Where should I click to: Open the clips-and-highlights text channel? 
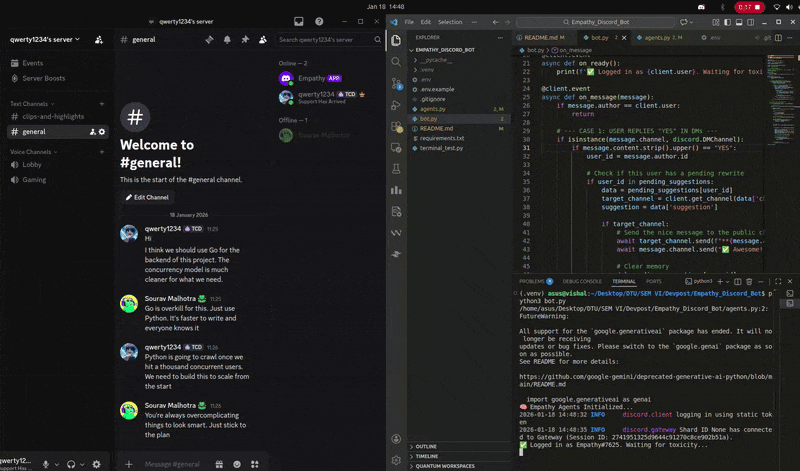53,116
